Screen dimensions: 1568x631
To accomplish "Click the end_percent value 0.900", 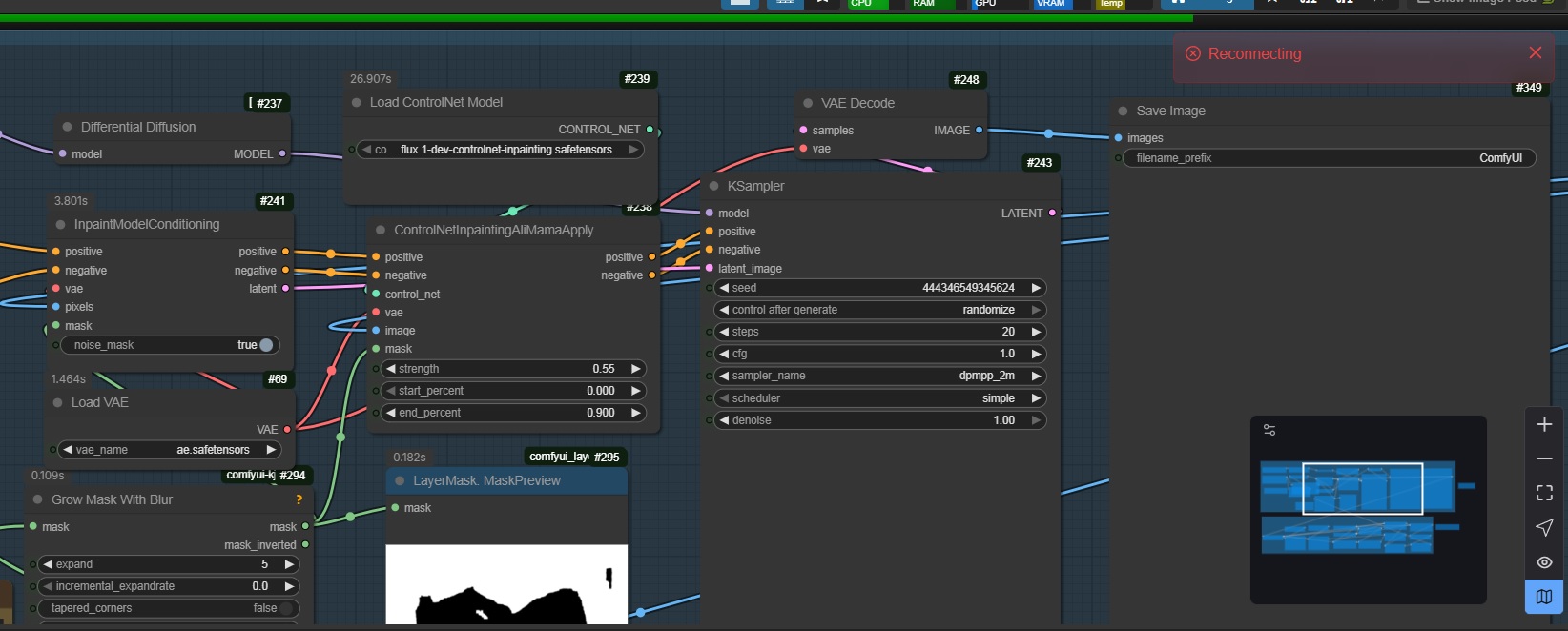I will (x=601, y=413).
